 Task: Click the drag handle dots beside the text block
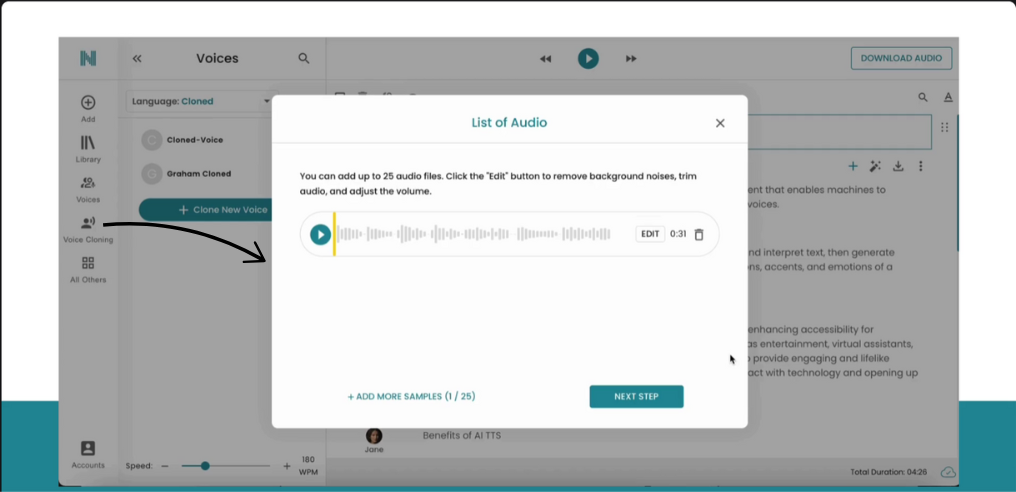pos(945,127)
